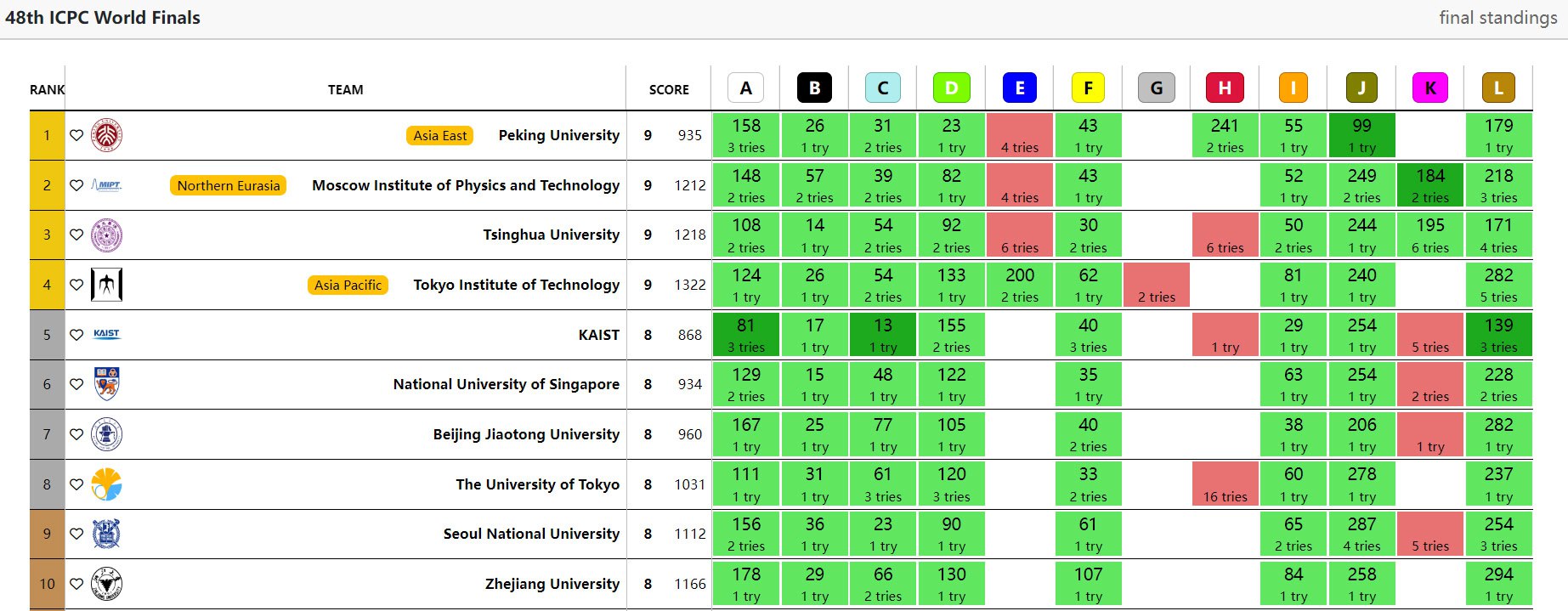Open problem K magenta badge
The height and width of the screenshot is (611, 1568).
(1430, 88)
